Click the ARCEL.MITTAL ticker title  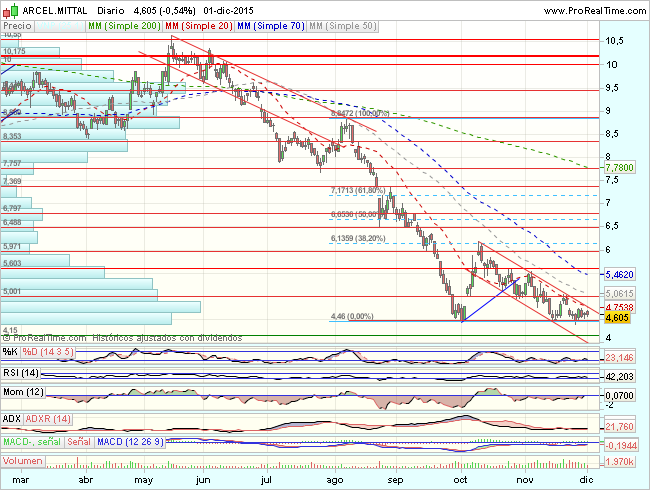[55, 11]
